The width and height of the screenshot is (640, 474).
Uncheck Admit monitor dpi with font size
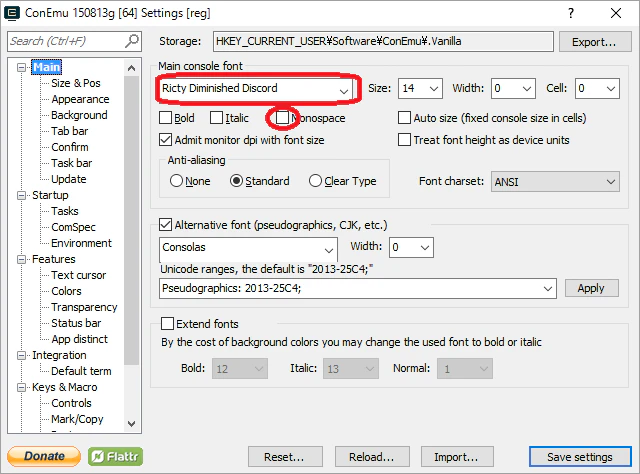(165, 140)
